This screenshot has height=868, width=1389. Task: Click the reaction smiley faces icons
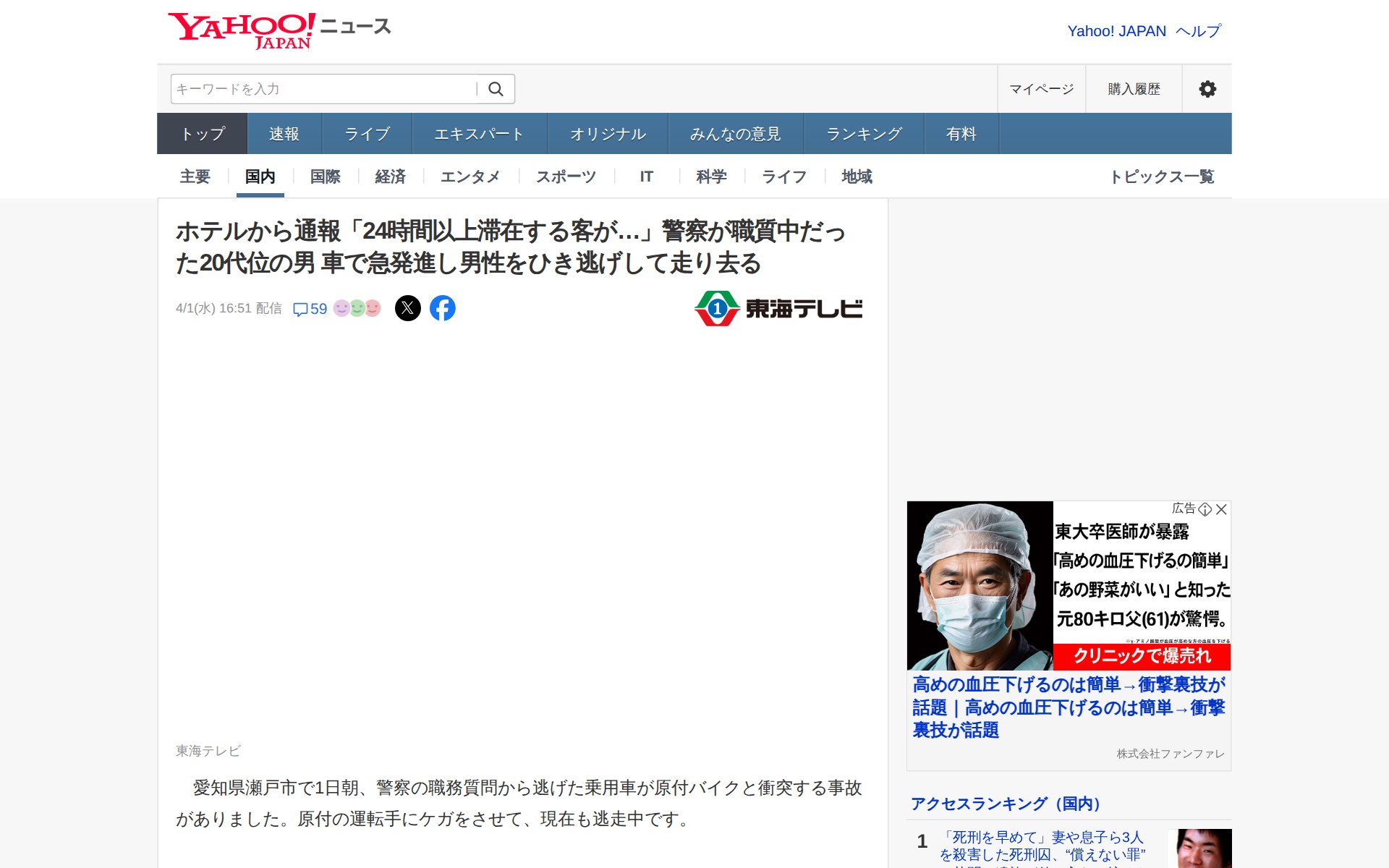357,308
